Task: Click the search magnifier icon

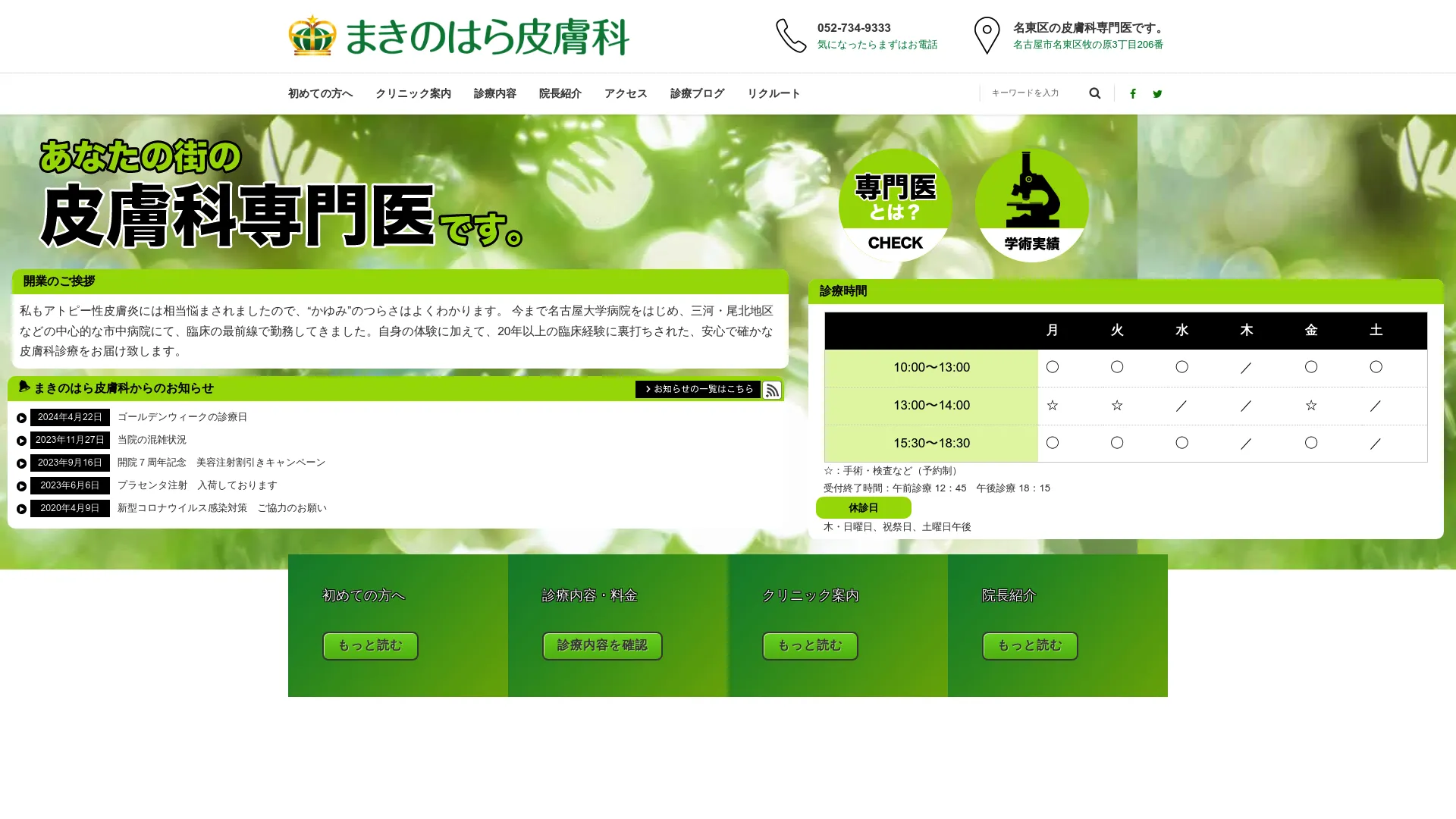Action: point(1094,93)
